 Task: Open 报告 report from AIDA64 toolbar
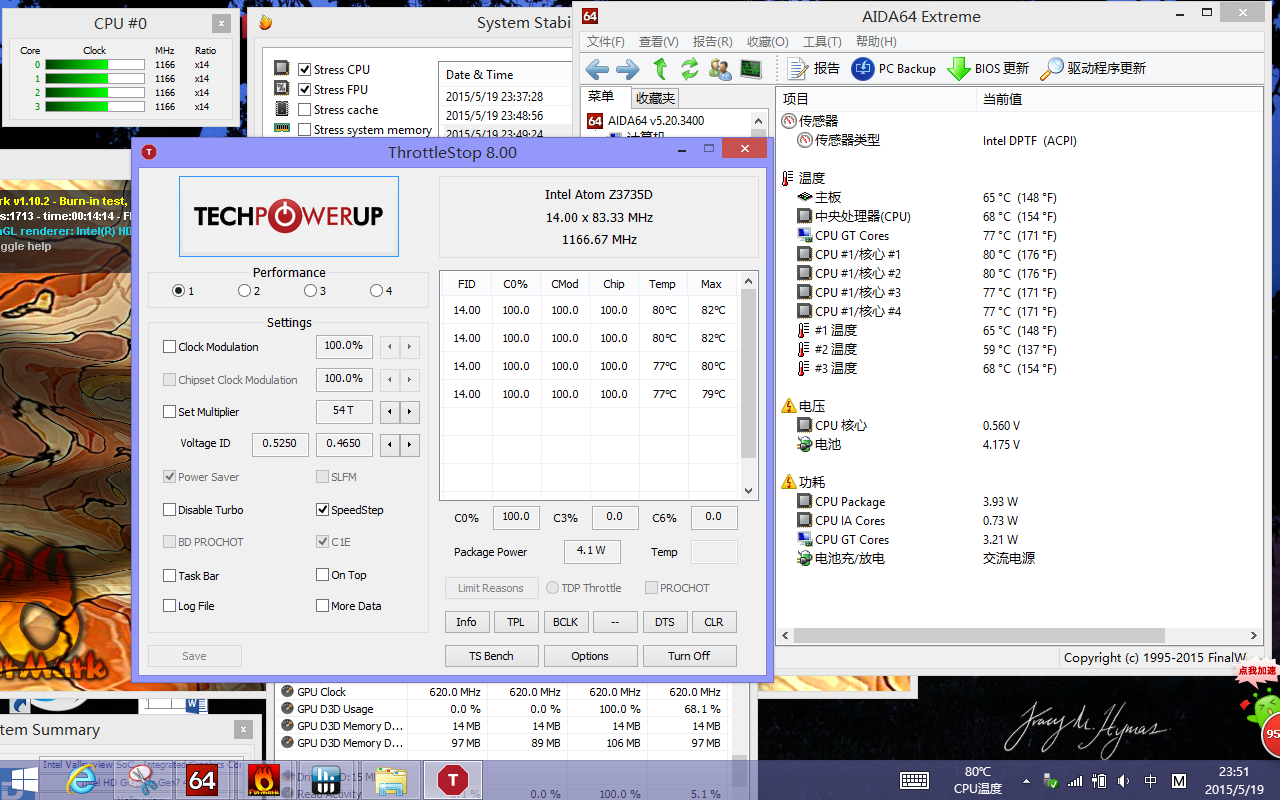click(x=814, y=69)
